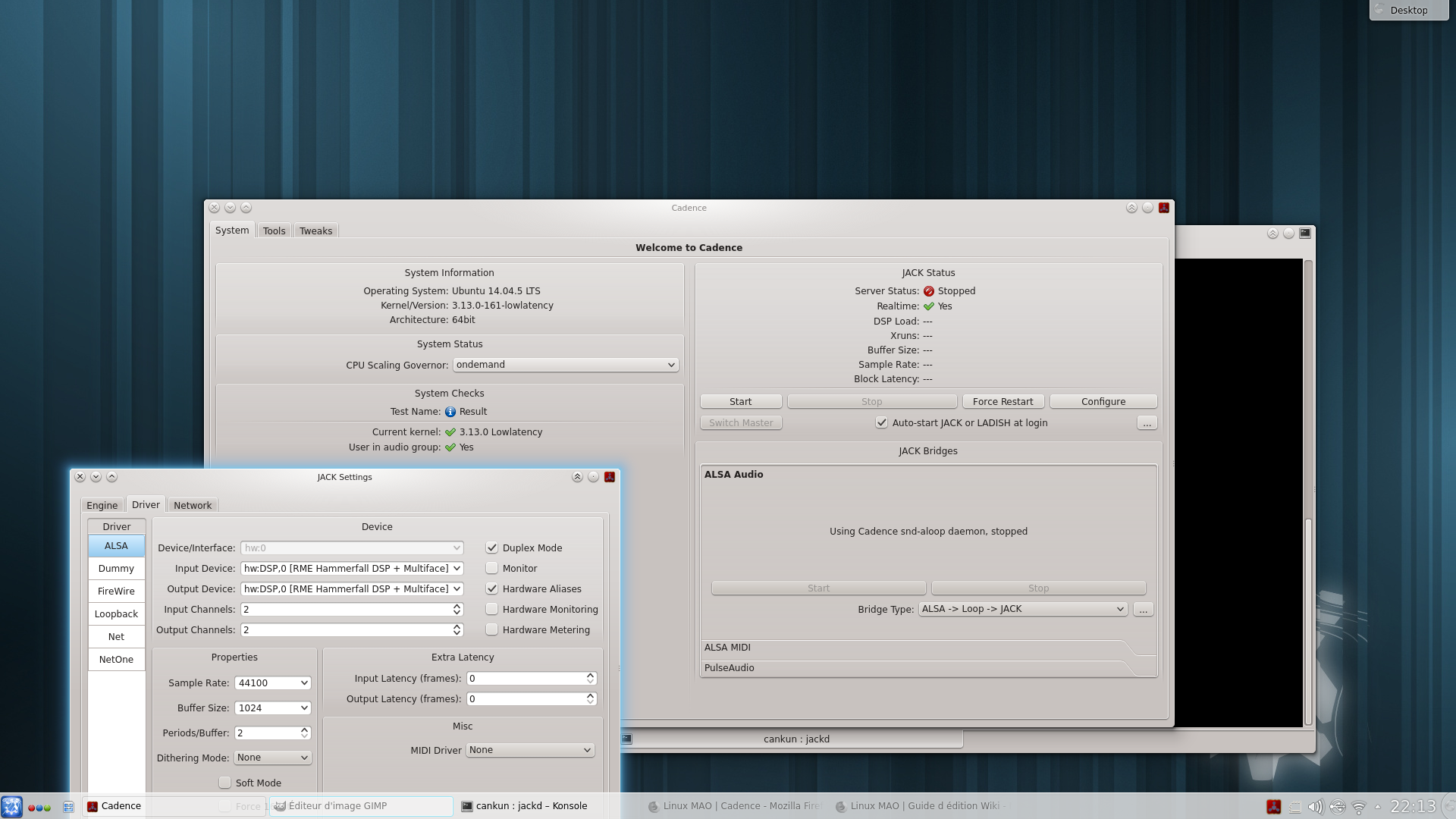Open the CPU Scaling Governor dropdown
Viewport: 1456px width, 819px height.
tap(565, 365)
